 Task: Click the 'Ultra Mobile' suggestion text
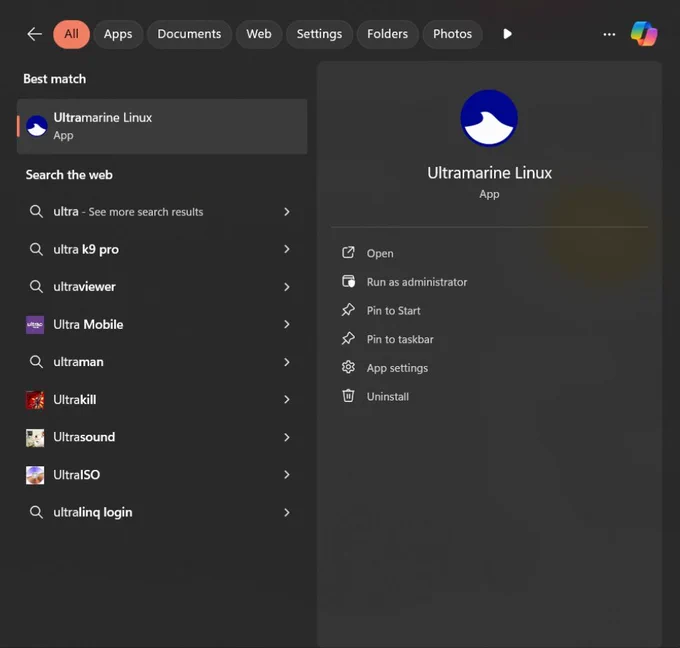coord(88,324)
